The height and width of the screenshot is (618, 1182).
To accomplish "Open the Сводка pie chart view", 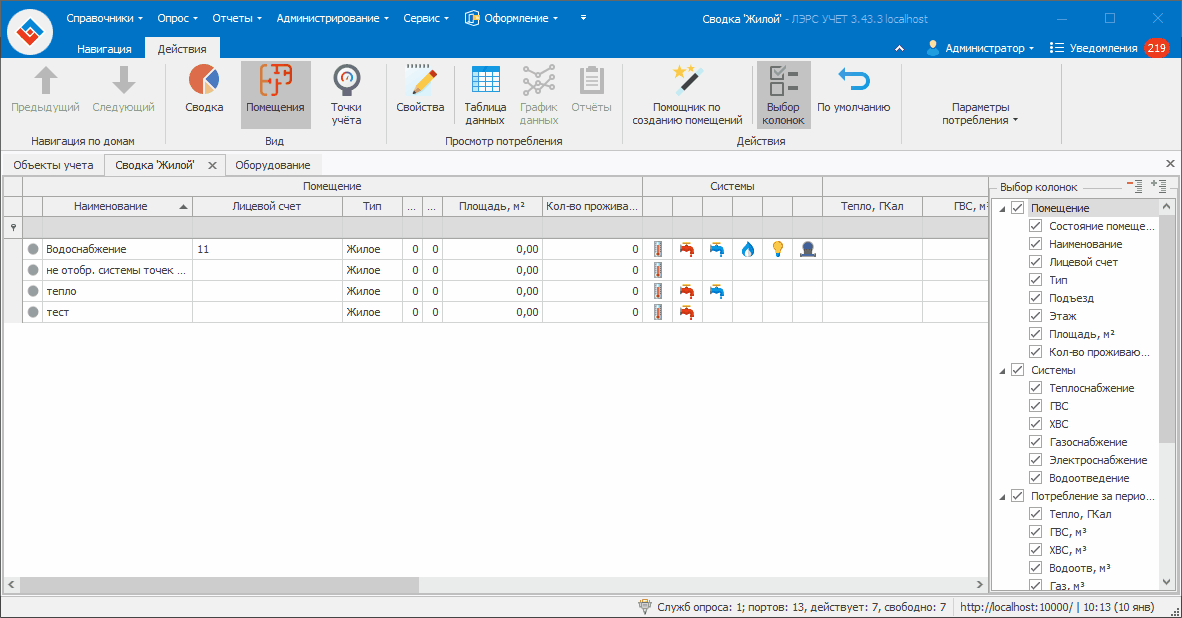I will 204,90.
